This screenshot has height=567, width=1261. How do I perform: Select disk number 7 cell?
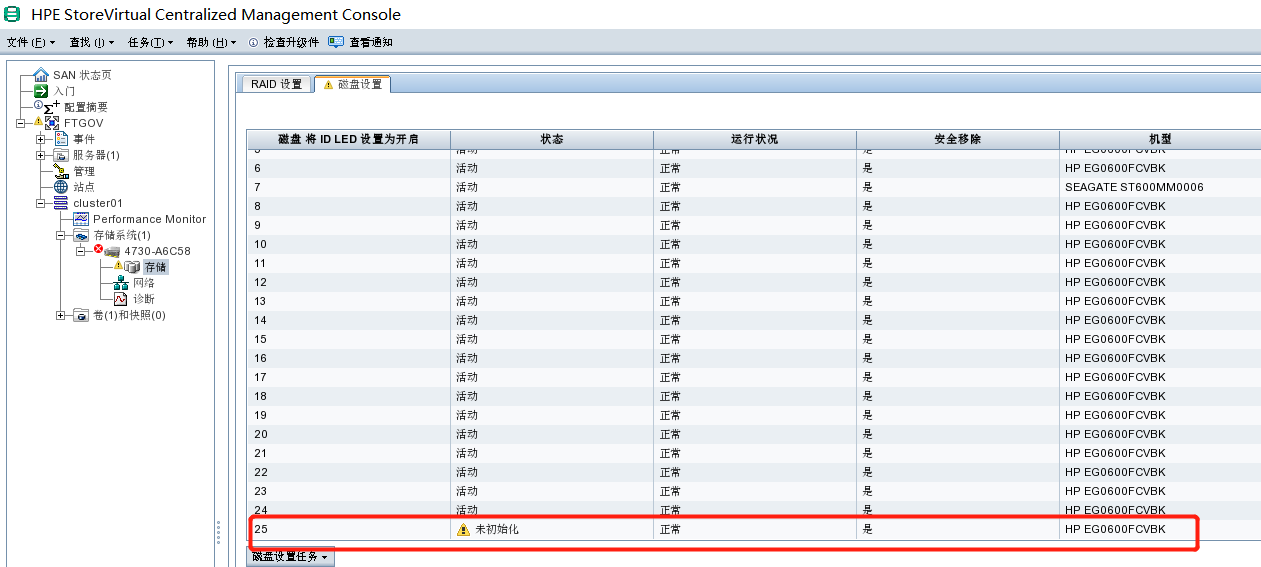349,187
